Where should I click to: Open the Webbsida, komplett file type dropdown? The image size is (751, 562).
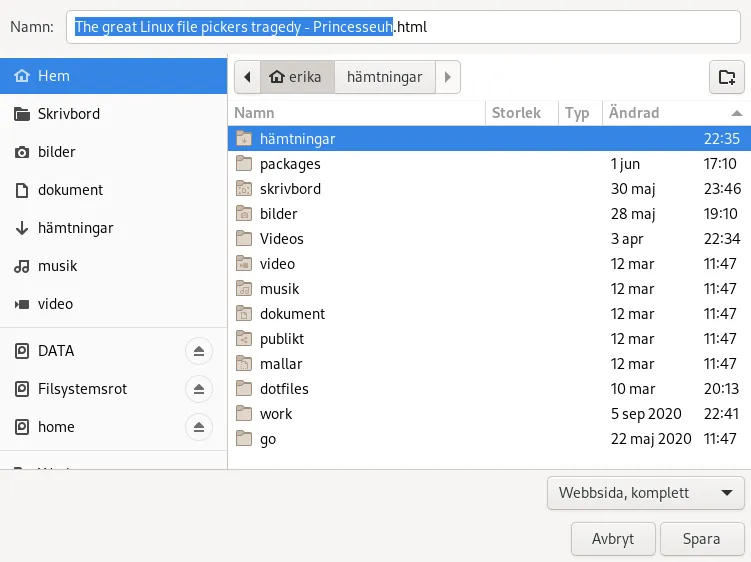(x=645, y=493)
